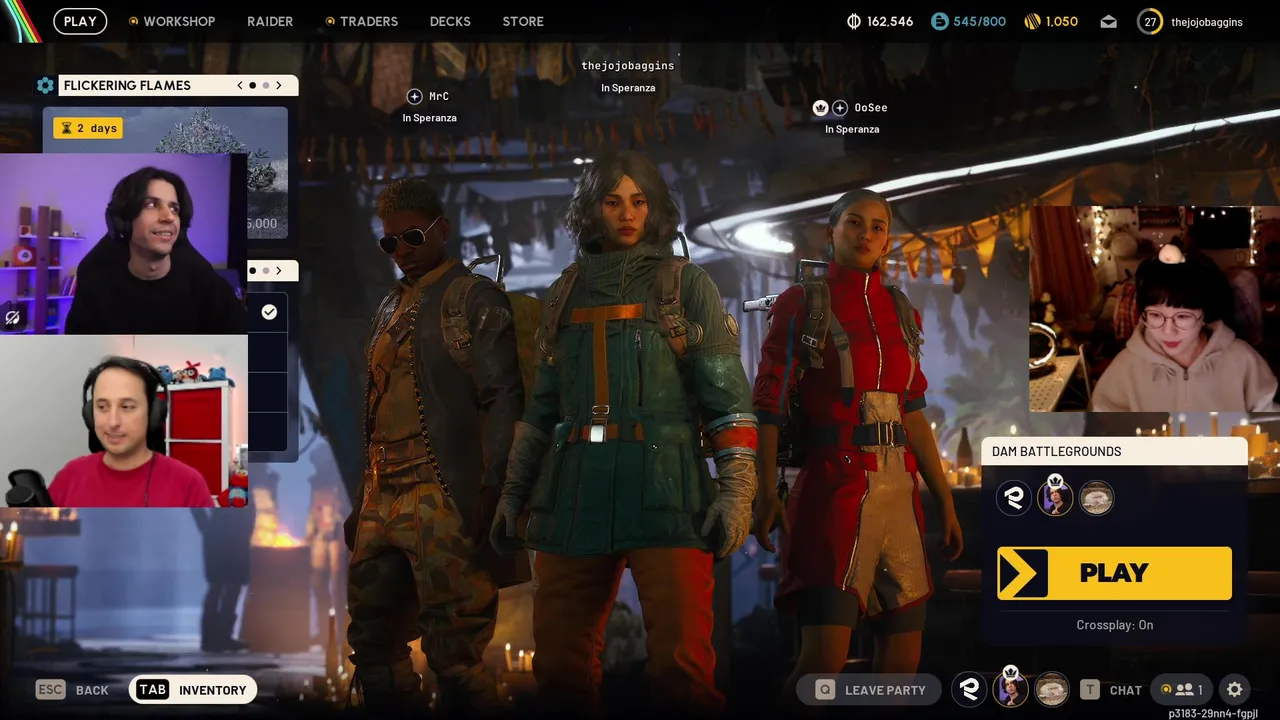
Task: Open the CHAT button
Action: point(1111,690)
